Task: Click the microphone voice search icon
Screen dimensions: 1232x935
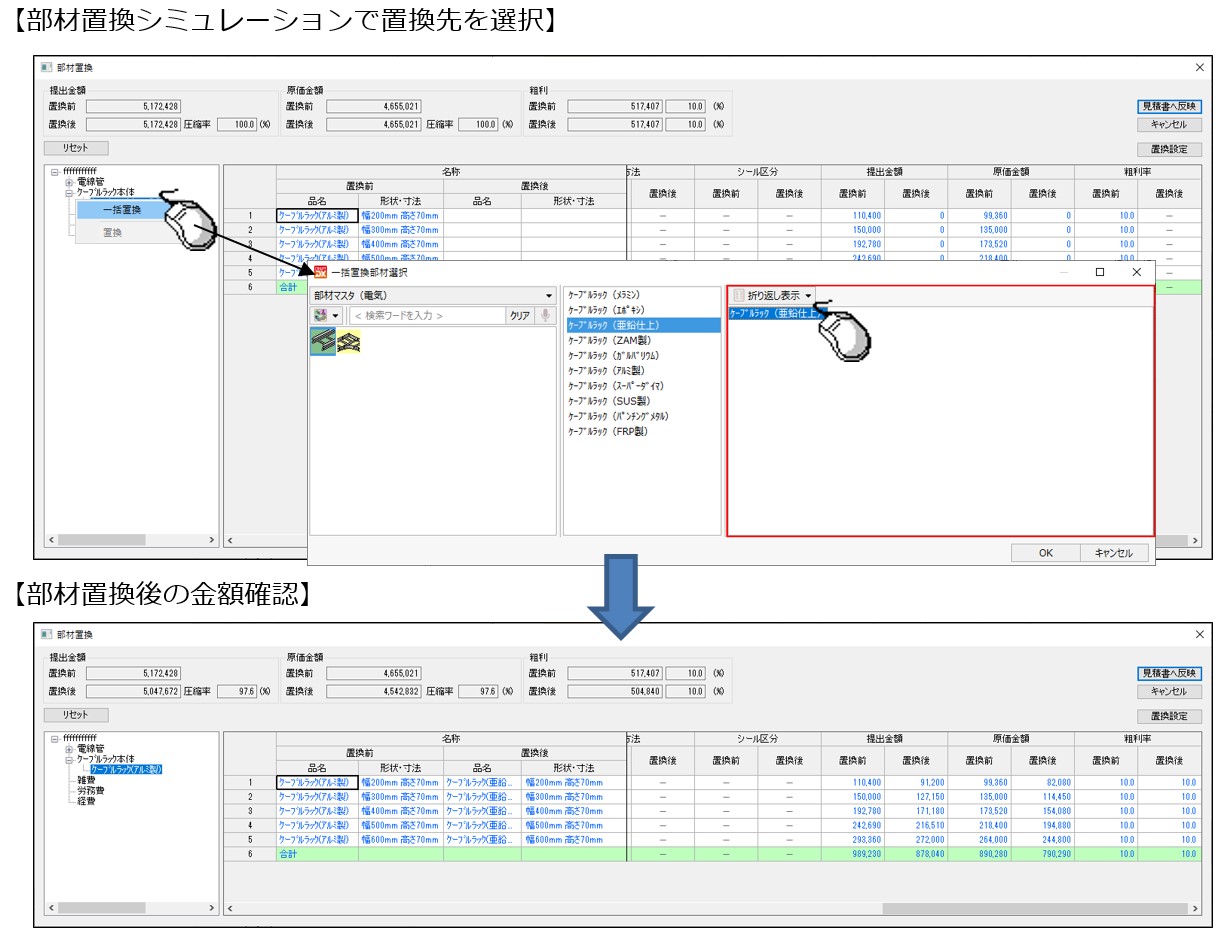Action: [546, 315]
